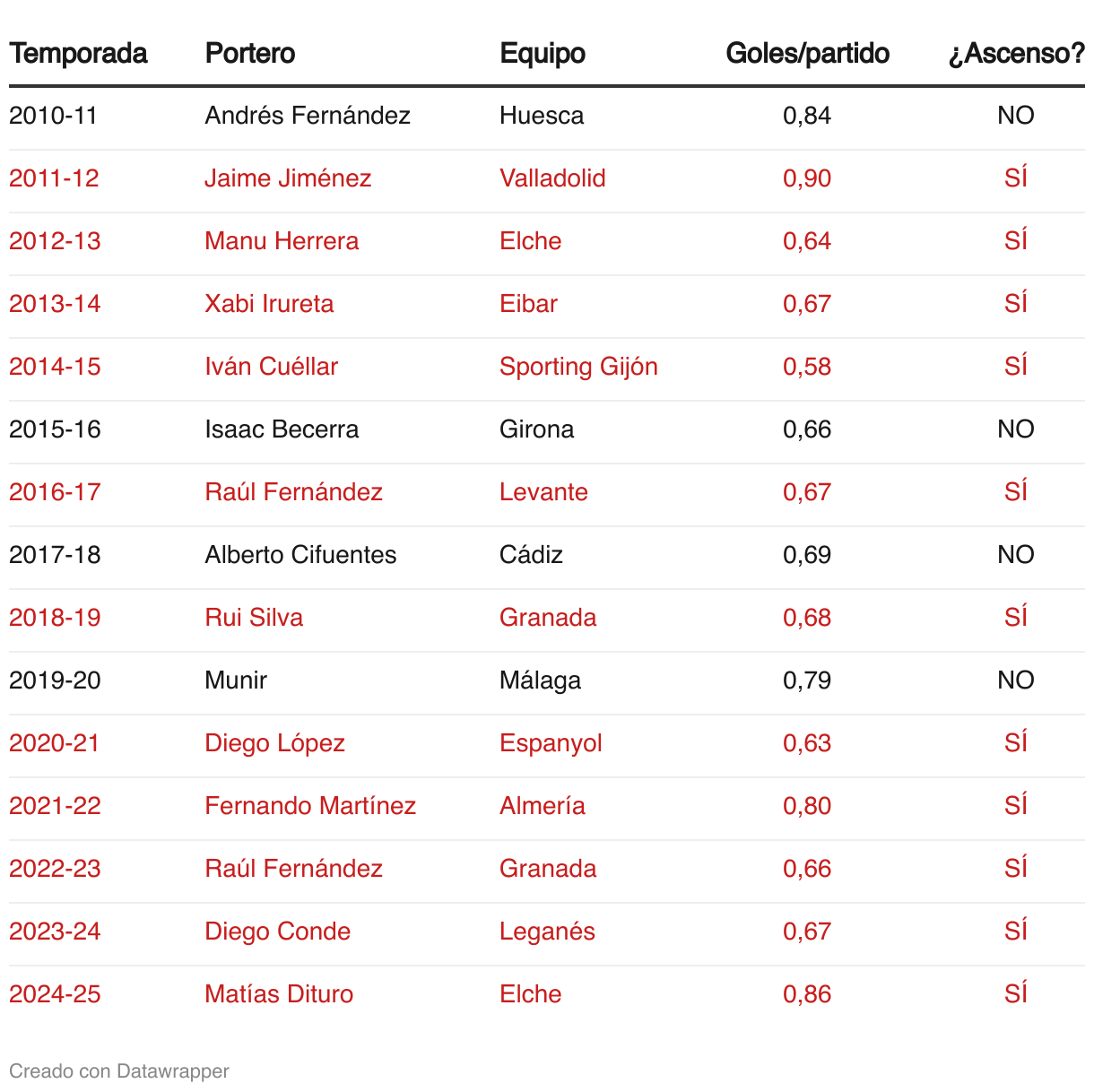
Task: Click the Leganés team cell
Action: point(547,932)
